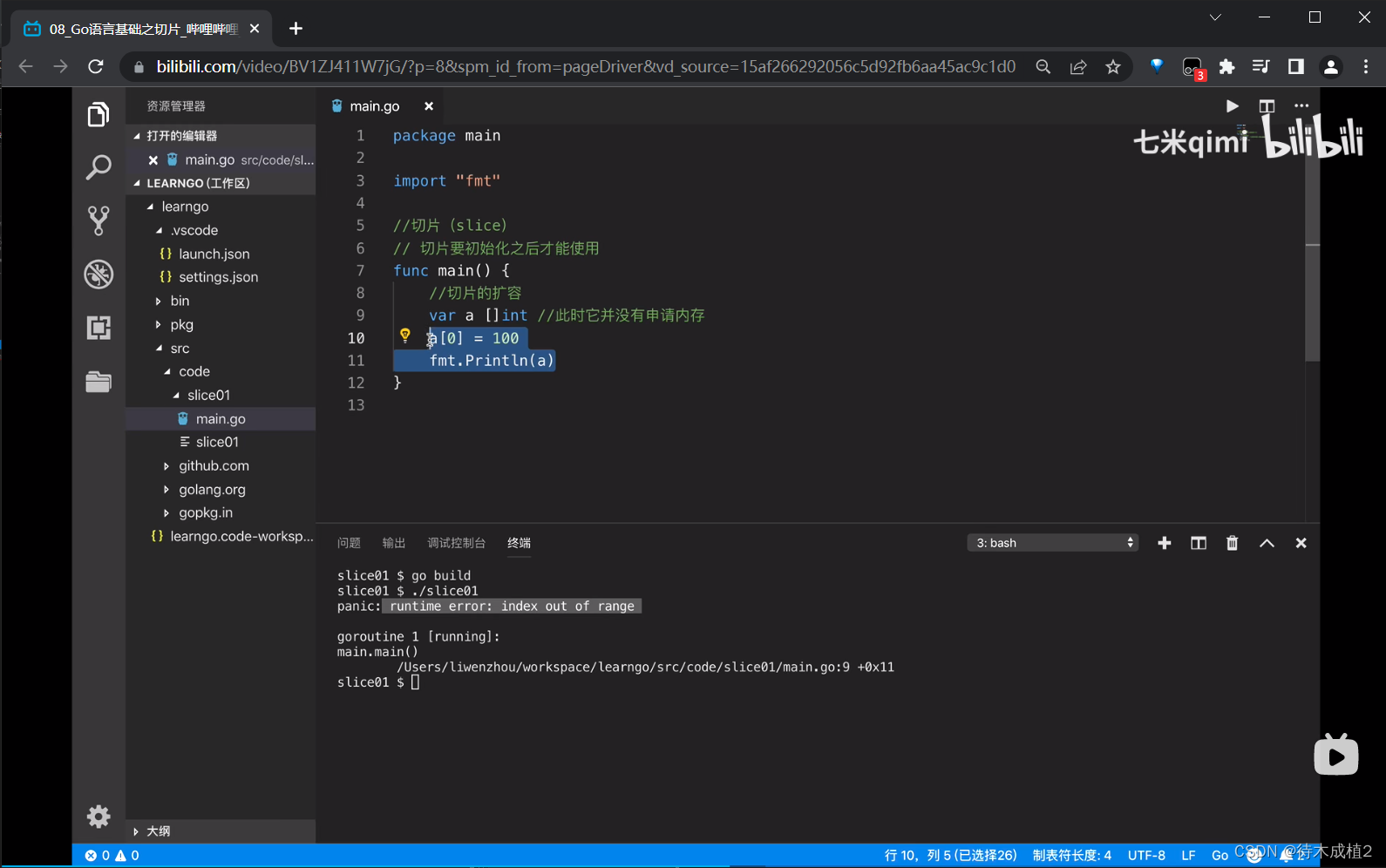Open Source Control branch icon
This screenshot has height=868, width=1386.
(99, 220)
